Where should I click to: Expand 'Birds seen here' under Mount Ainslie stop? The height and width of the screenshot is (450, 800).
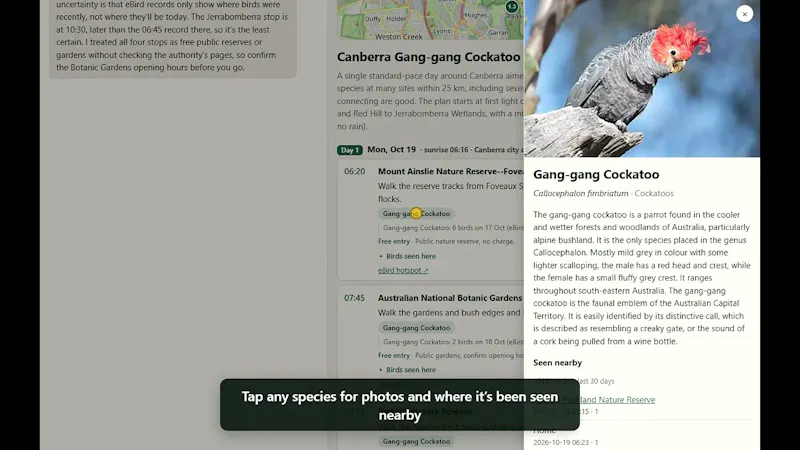tap(407, 256)
